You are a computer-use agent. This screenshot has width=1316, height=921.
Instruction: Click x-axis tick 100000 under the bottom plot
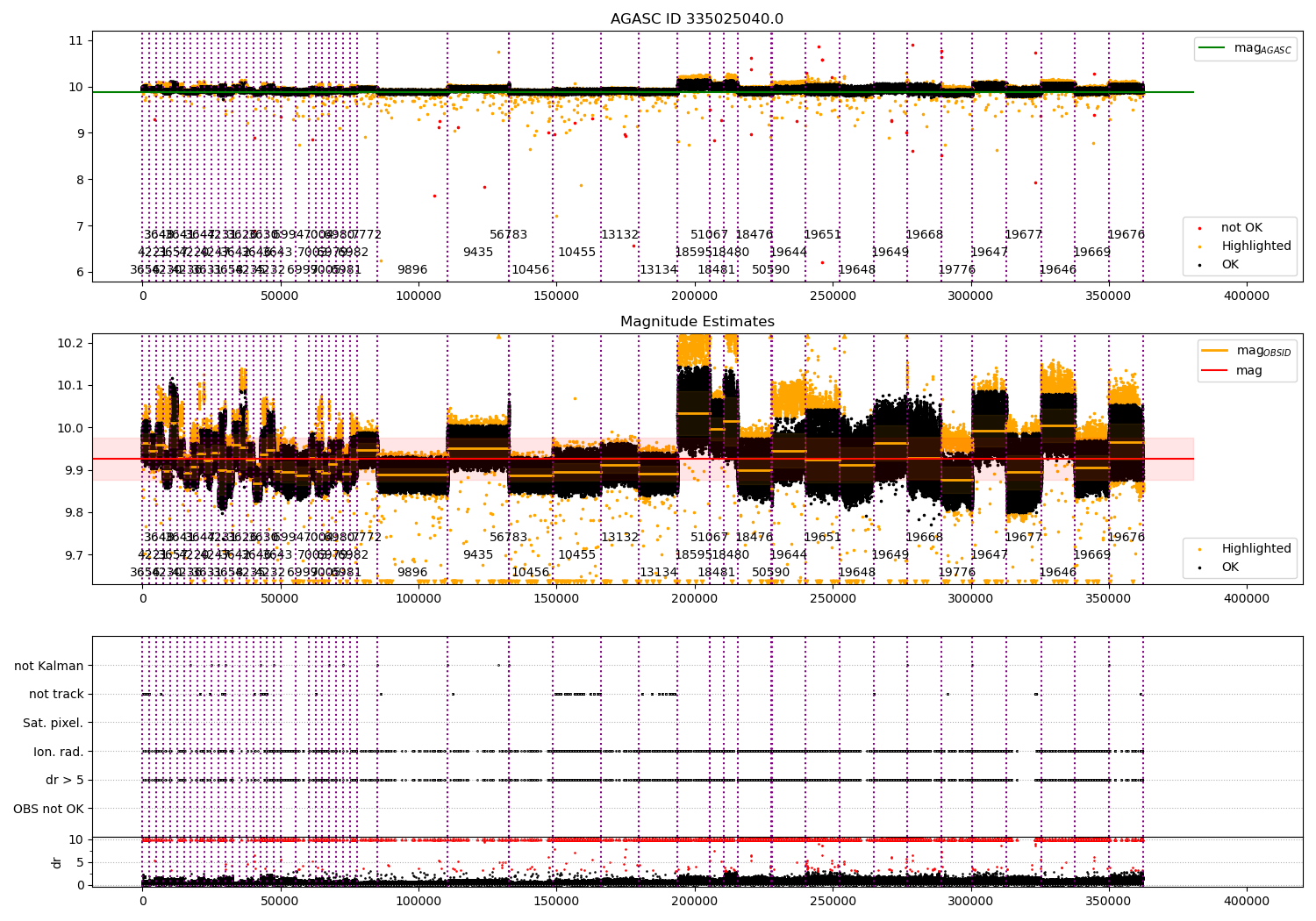[x=418, y=900]
